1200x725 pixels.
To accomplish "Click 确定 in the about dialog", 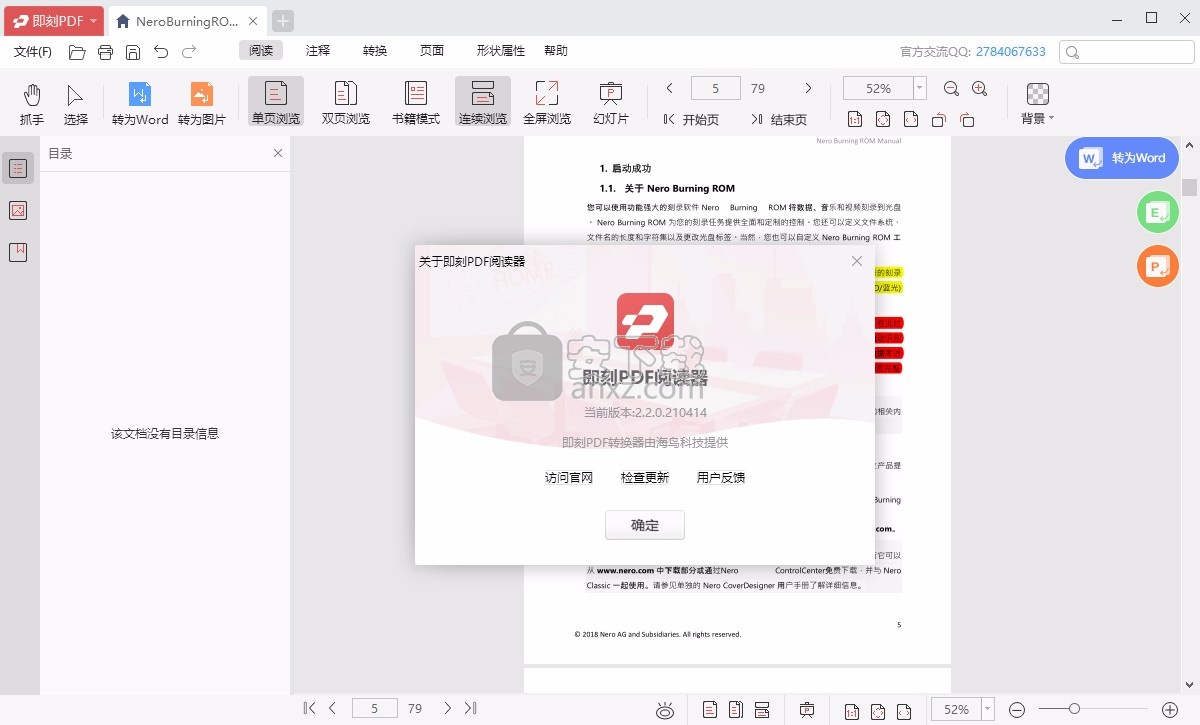I will coord(645,525).
